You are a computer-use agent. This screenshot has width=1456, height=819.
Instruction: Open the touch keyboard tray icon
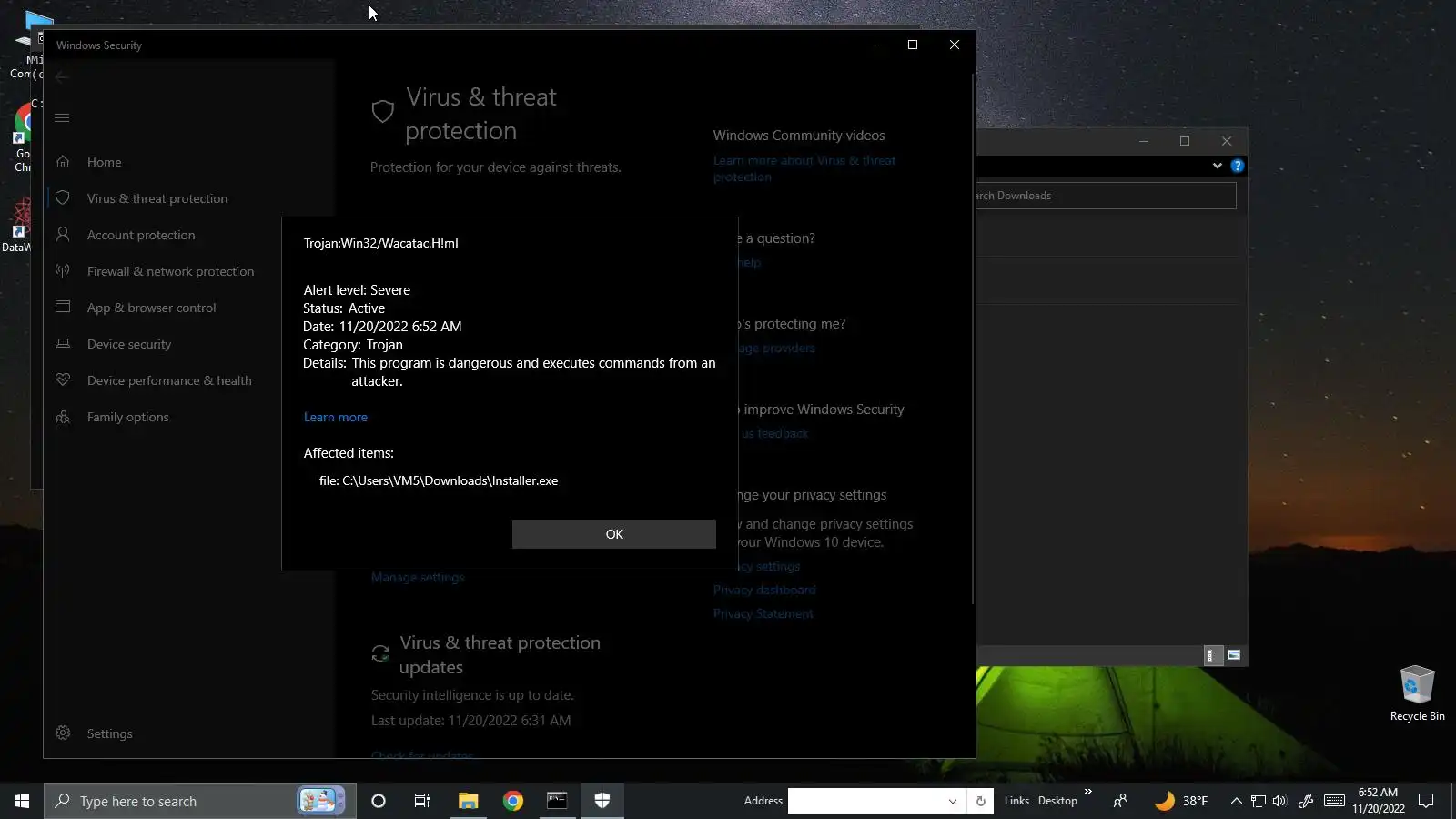(1334, 801)
